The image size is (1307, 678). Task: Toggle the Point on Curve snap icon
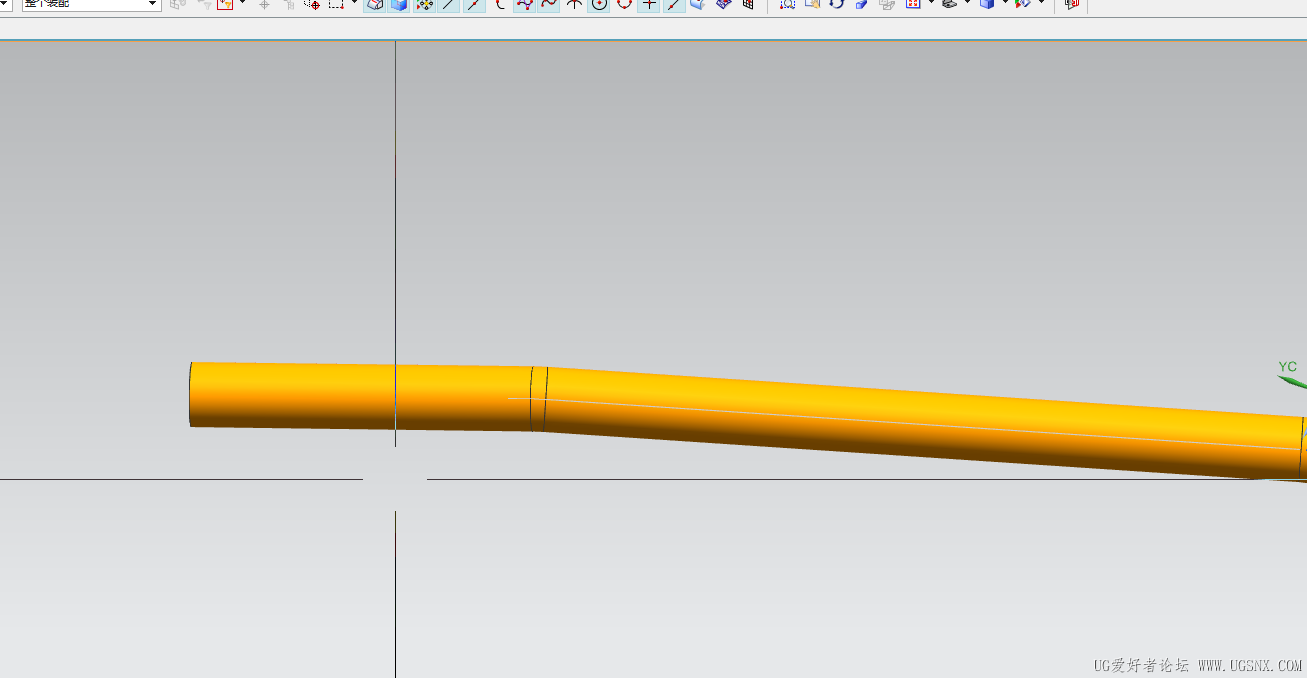pyautogui.click(x=674, y=5)
